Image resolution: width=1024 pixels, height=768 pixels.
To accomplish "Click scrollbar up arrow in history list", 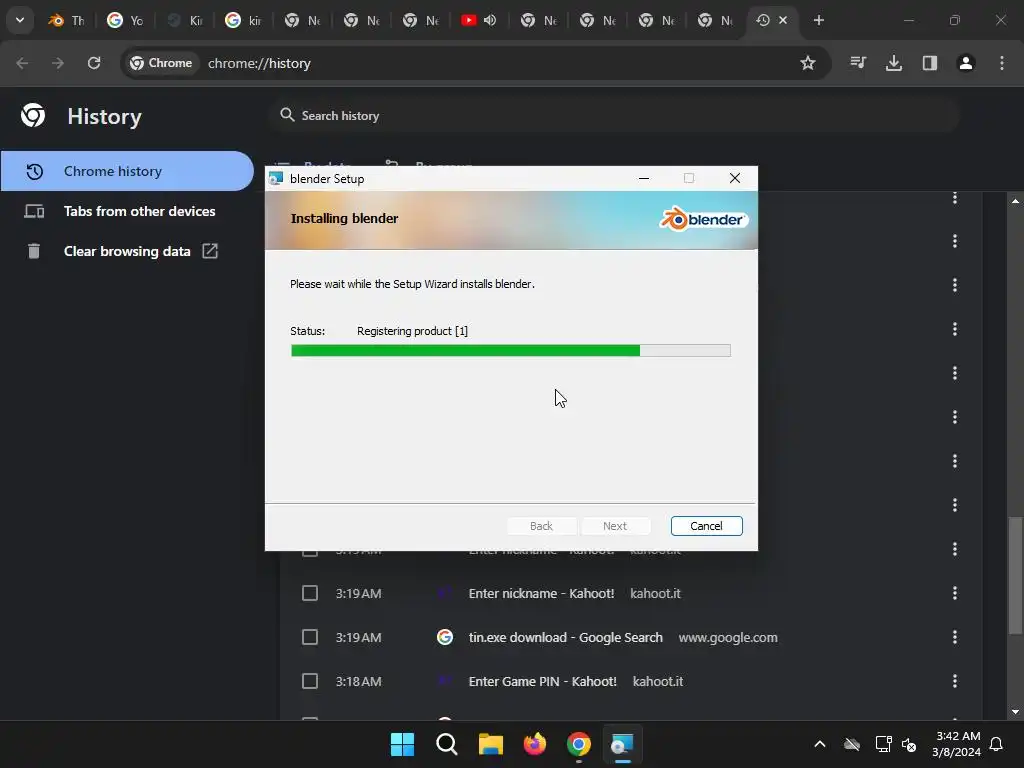I will click(x=1015, y=200).
